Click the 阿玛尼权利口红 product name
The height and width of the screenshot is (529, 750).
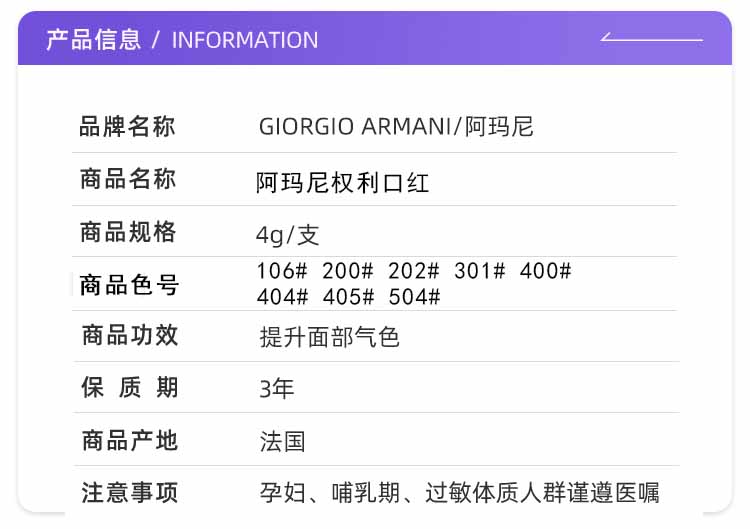pos(343,183)
